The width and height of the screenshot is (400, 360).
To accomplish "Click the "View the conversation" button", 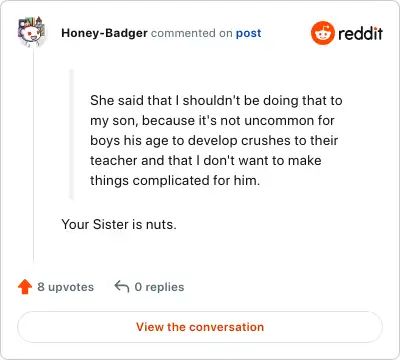I will pyautogui.click(x=200, y=327).
